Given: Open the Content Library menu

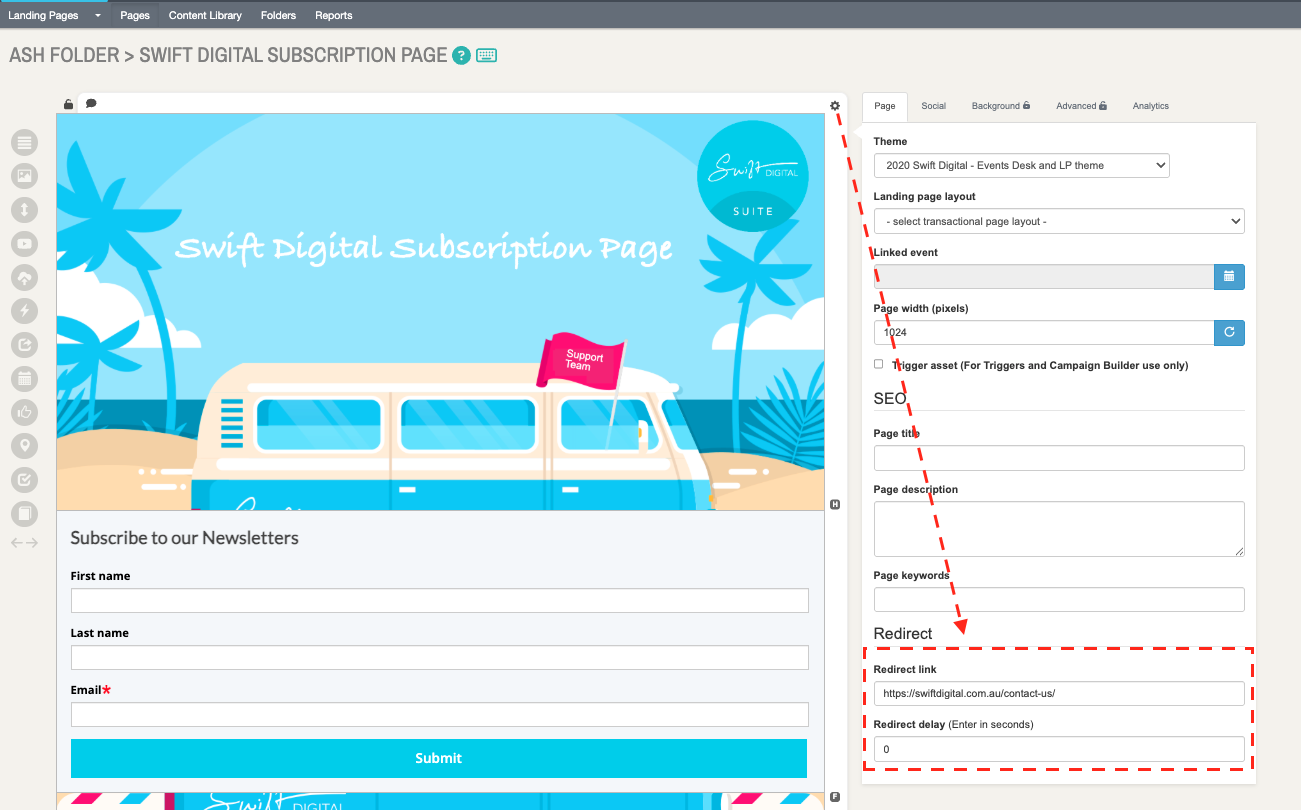Looking at the screenshot, I should tap(205, 15).
